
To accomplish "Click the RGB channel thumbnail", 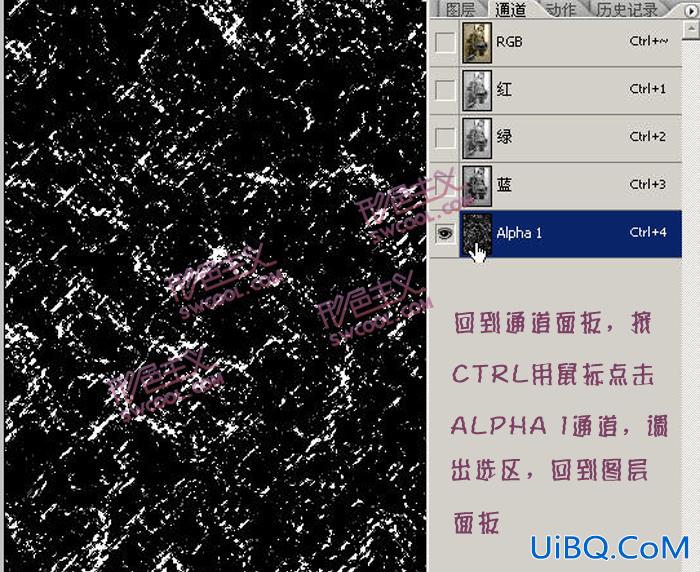I will (x=477, y=43).
